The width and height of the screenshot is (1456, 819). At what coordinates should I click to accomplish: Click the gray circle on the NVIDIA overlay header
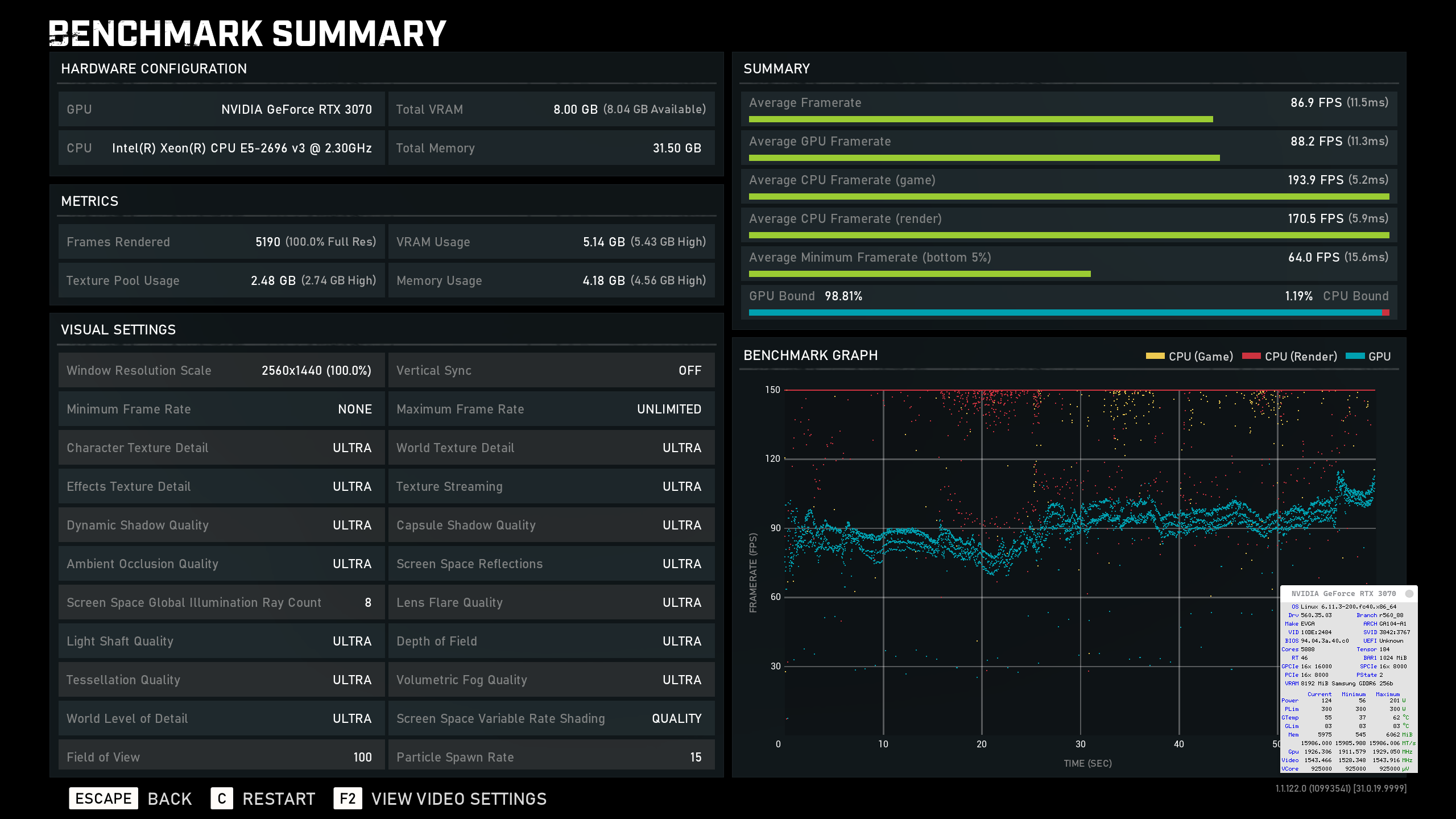pyautogui.click(x=1409, y=593)
